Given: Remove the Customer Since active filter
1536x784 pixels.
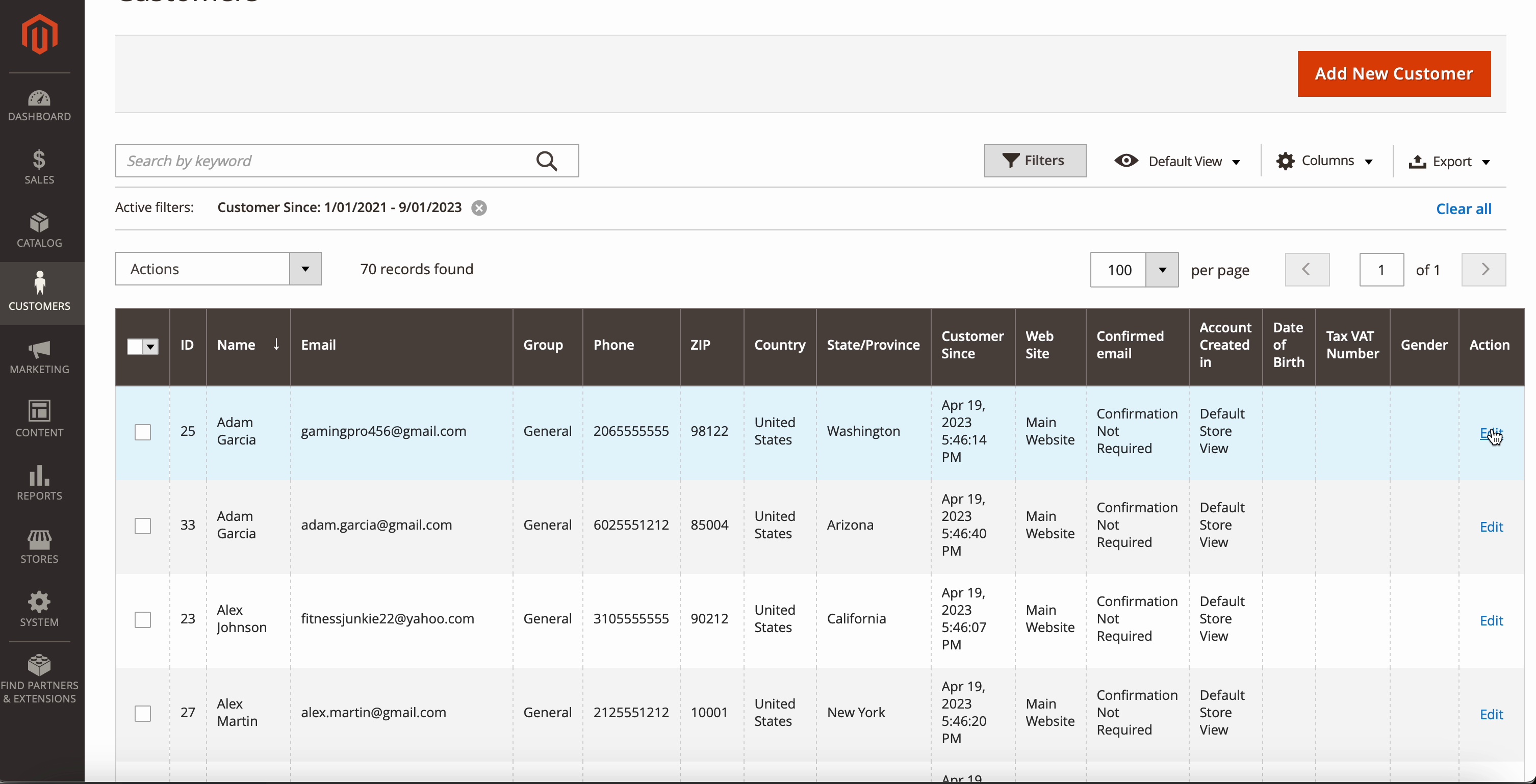Looking at the screenshot, I should point(479,208).
